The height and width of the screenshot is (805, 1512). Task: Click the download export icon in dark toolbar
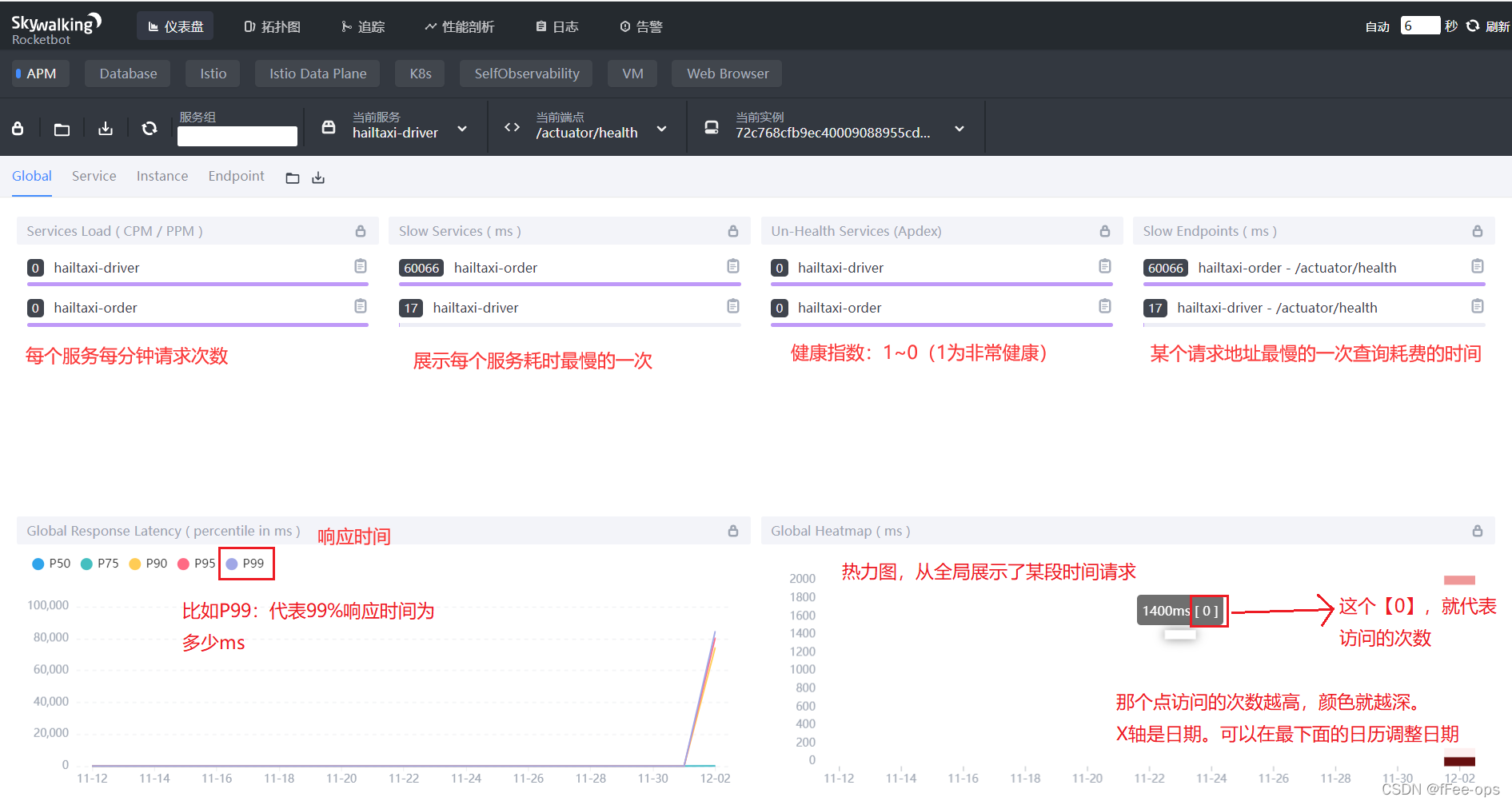(x=106, y=128)
